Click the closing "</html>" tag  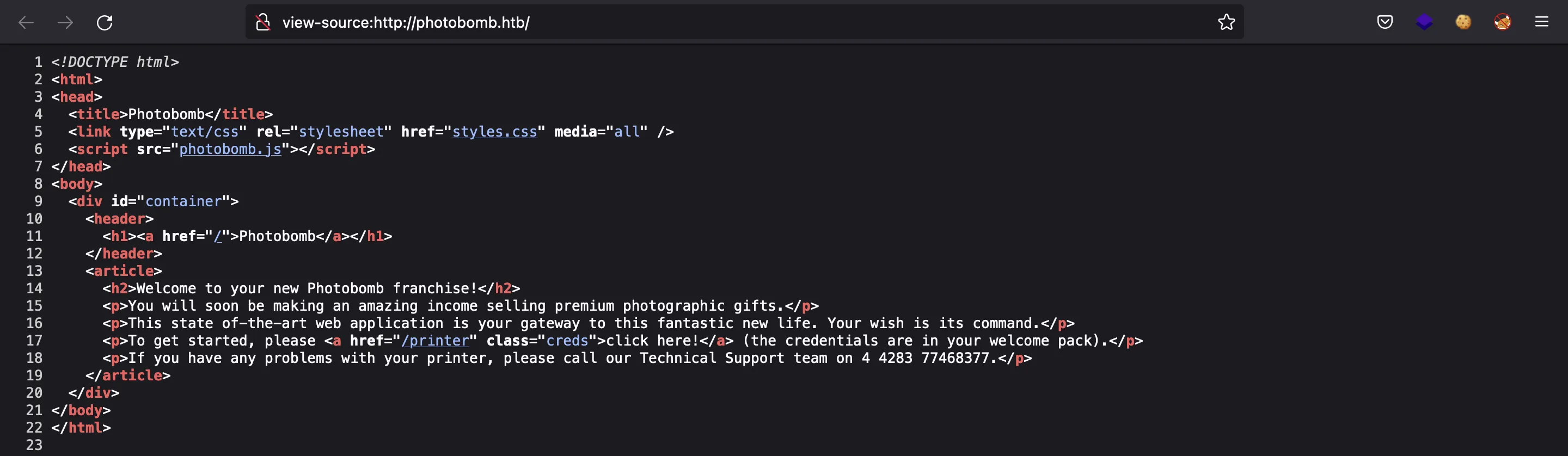tap(81, 428)
